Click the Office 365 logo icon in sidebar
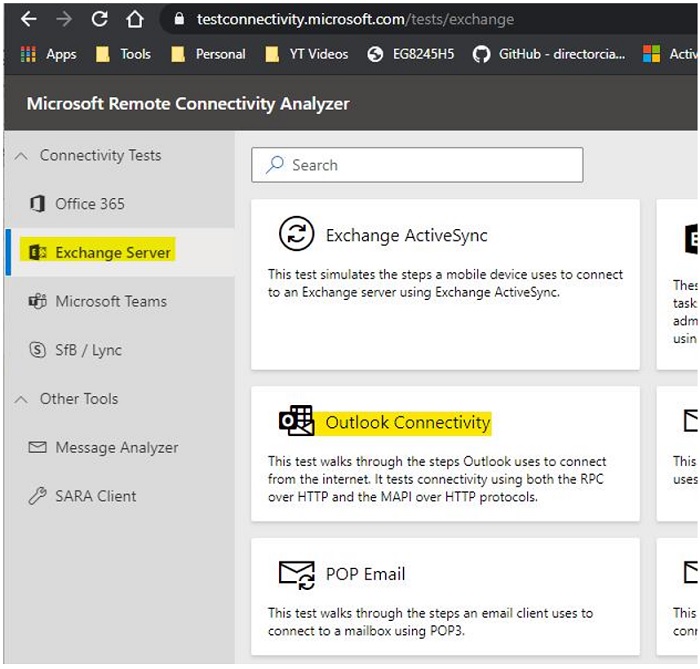 click(x=38, y=204)
